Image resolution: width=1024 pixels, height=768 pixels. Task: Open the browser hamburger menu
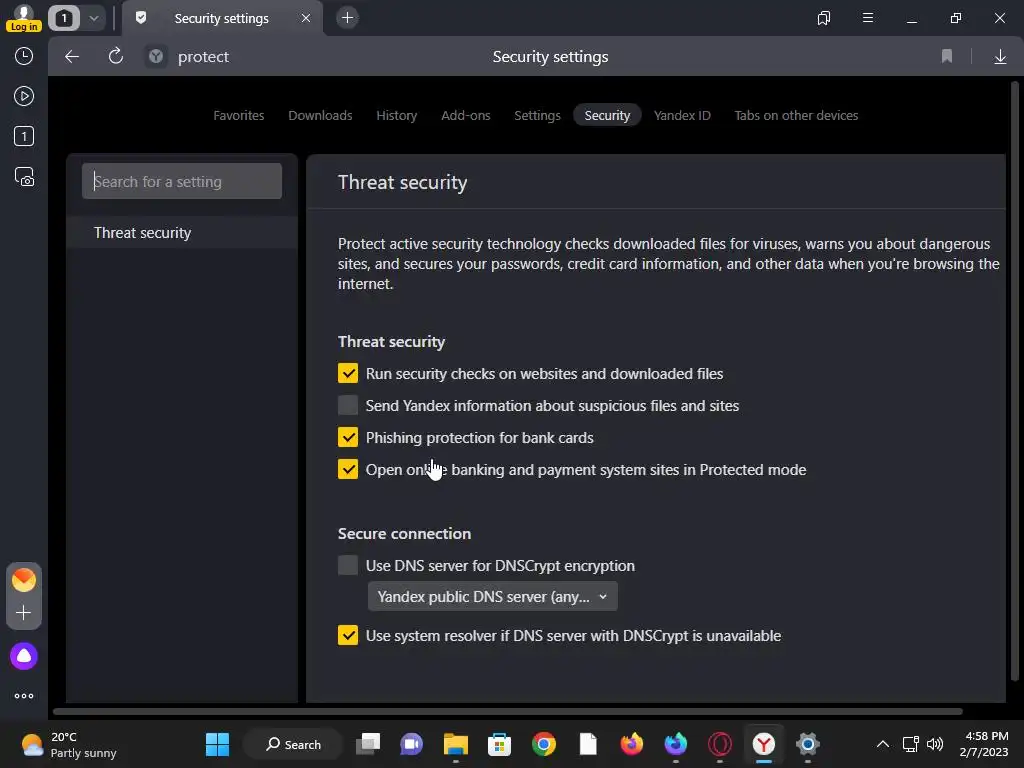tap(868, 18)
